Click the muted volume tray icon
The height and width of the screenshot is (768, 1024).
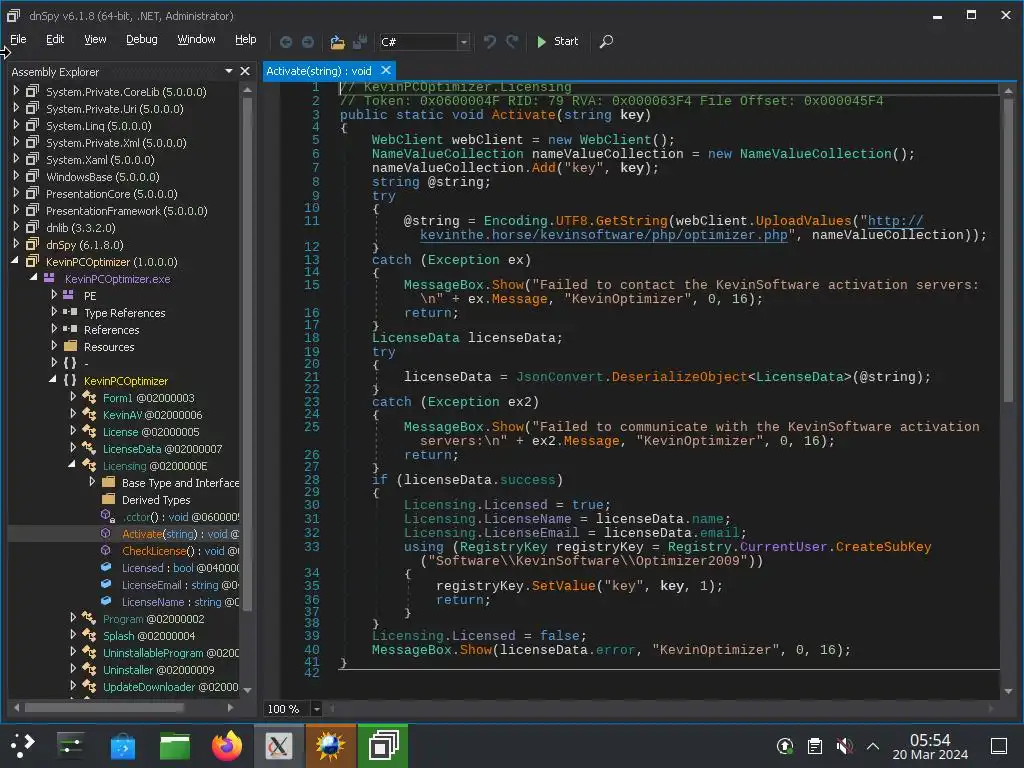[x=844, y=746]
